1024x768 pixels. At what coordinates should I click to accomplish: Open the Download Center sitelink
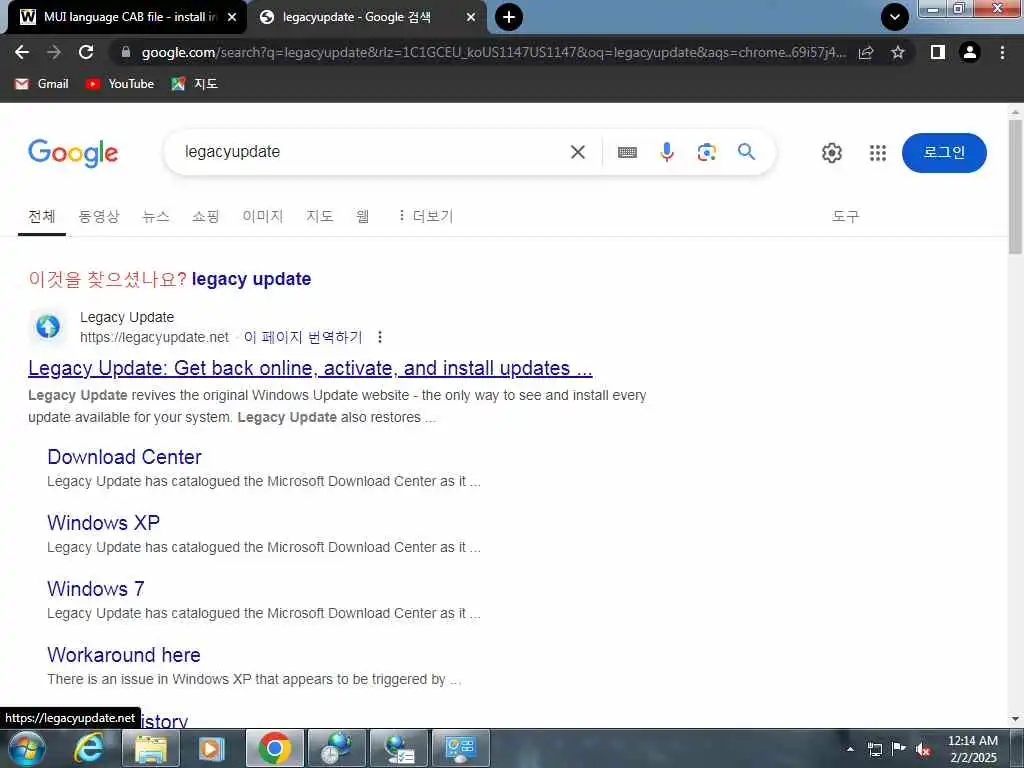click(124, 457)
